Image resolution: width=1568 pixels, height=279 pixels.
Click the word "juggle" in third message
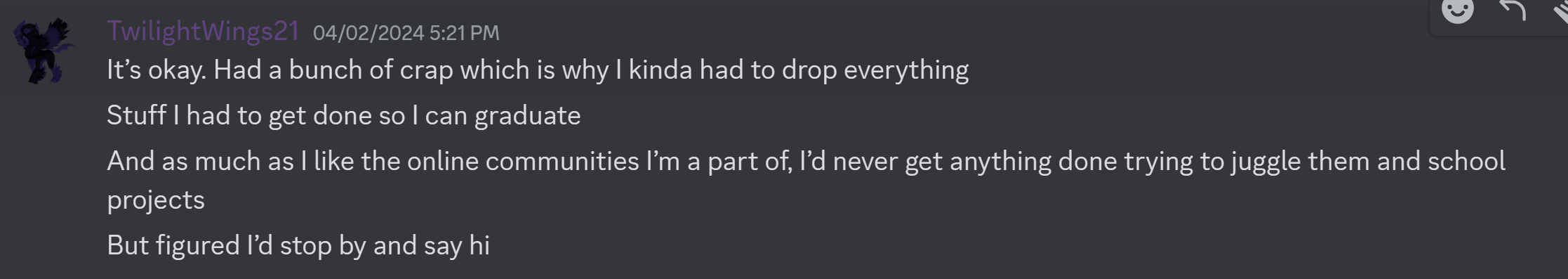click(1265, 161)
